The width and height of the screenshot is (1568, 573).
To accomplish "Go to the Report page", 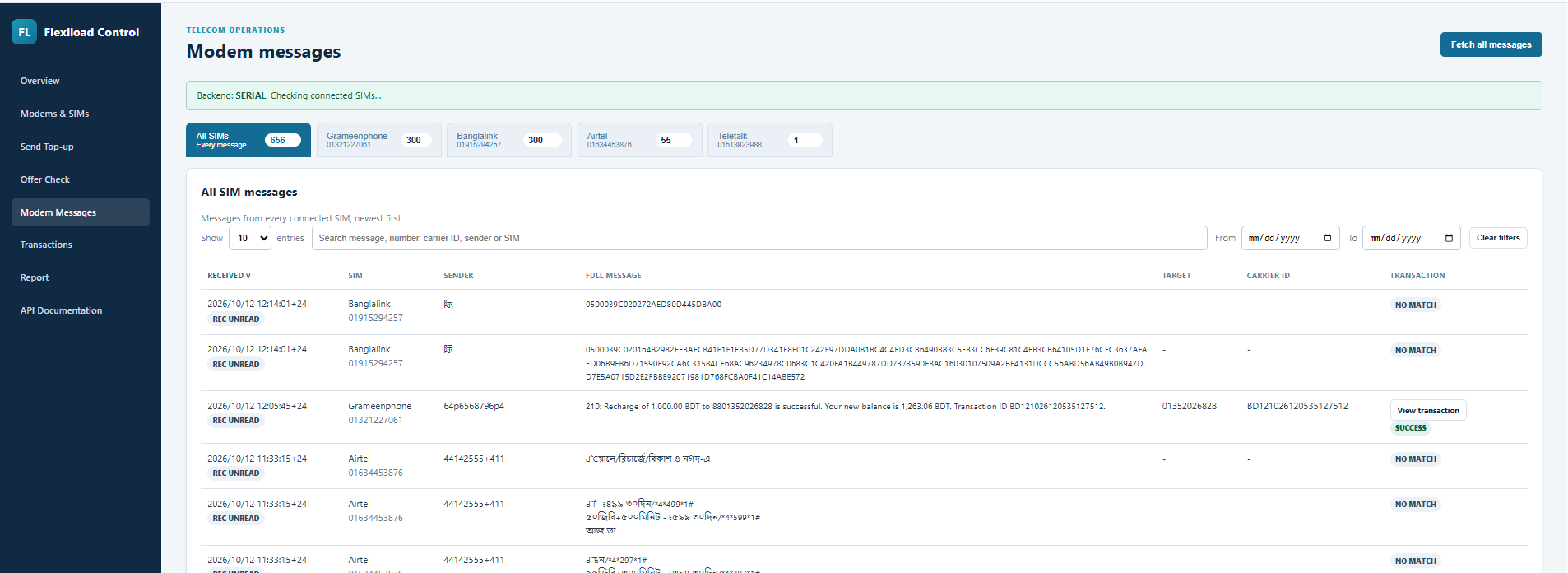I will 81,277.
